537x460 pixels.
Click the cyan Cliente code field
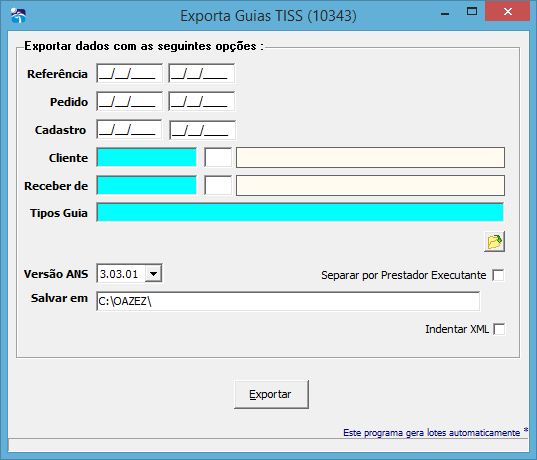pyautogui.click(x=147, y=158)
